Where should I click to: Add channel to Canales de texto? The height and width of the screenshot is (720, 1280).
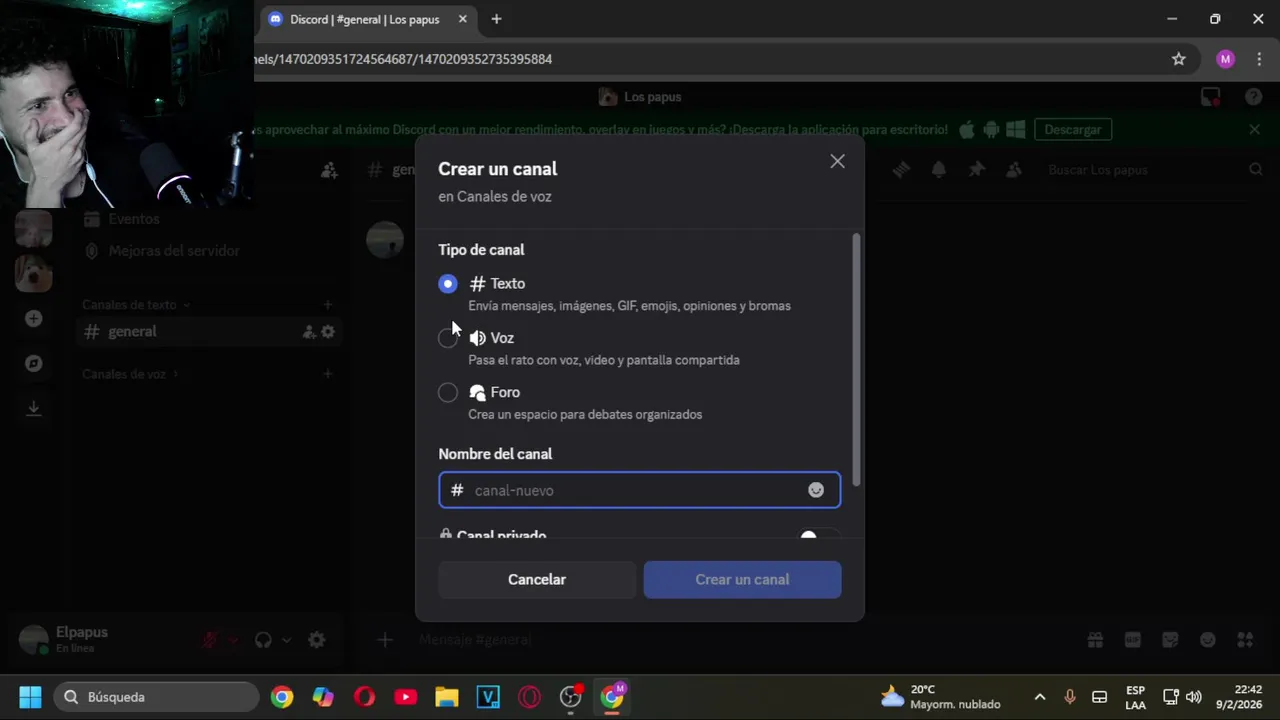(328, 305)
